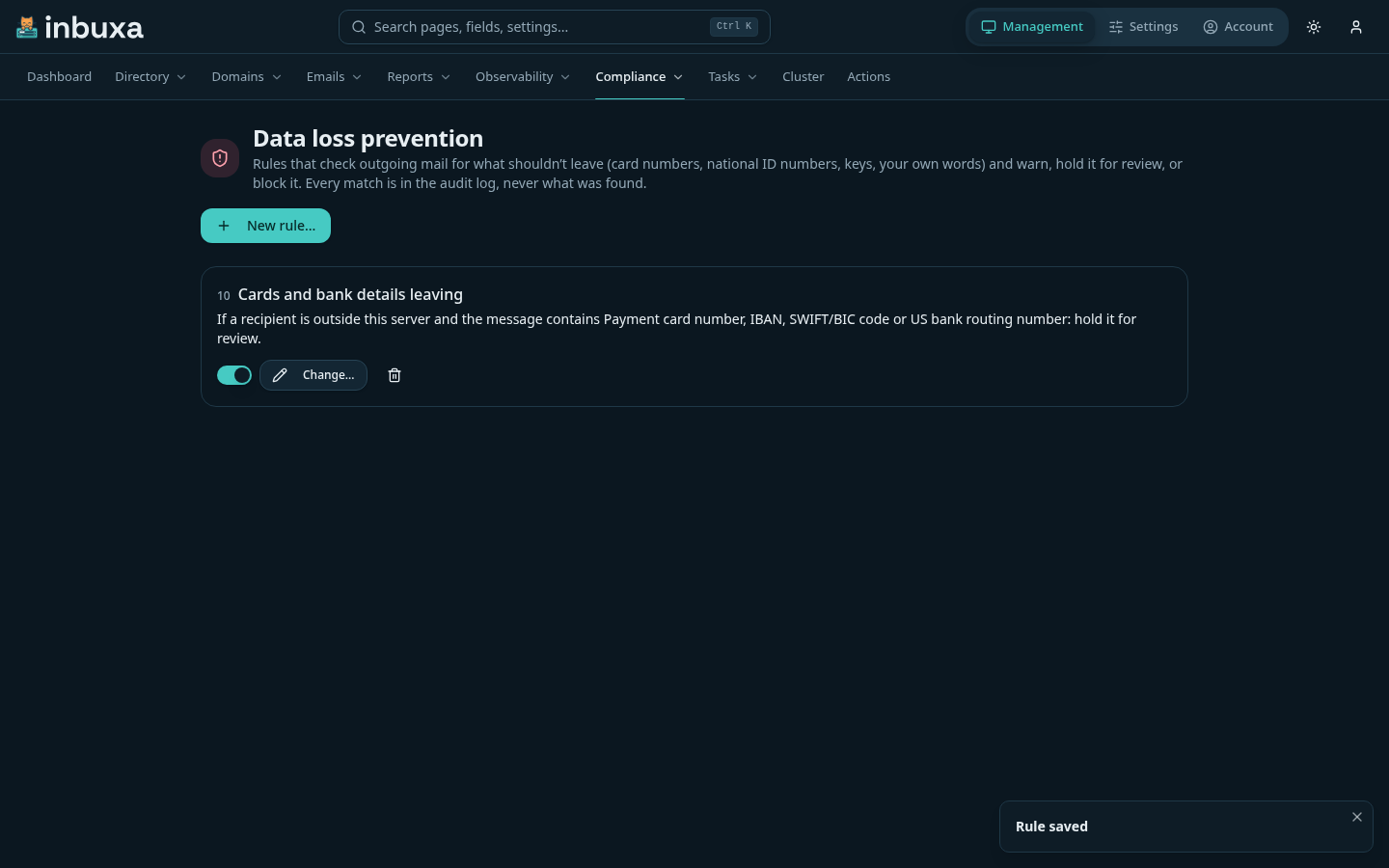
Task: Switch to Management view
Action: tap(1032, 27)
